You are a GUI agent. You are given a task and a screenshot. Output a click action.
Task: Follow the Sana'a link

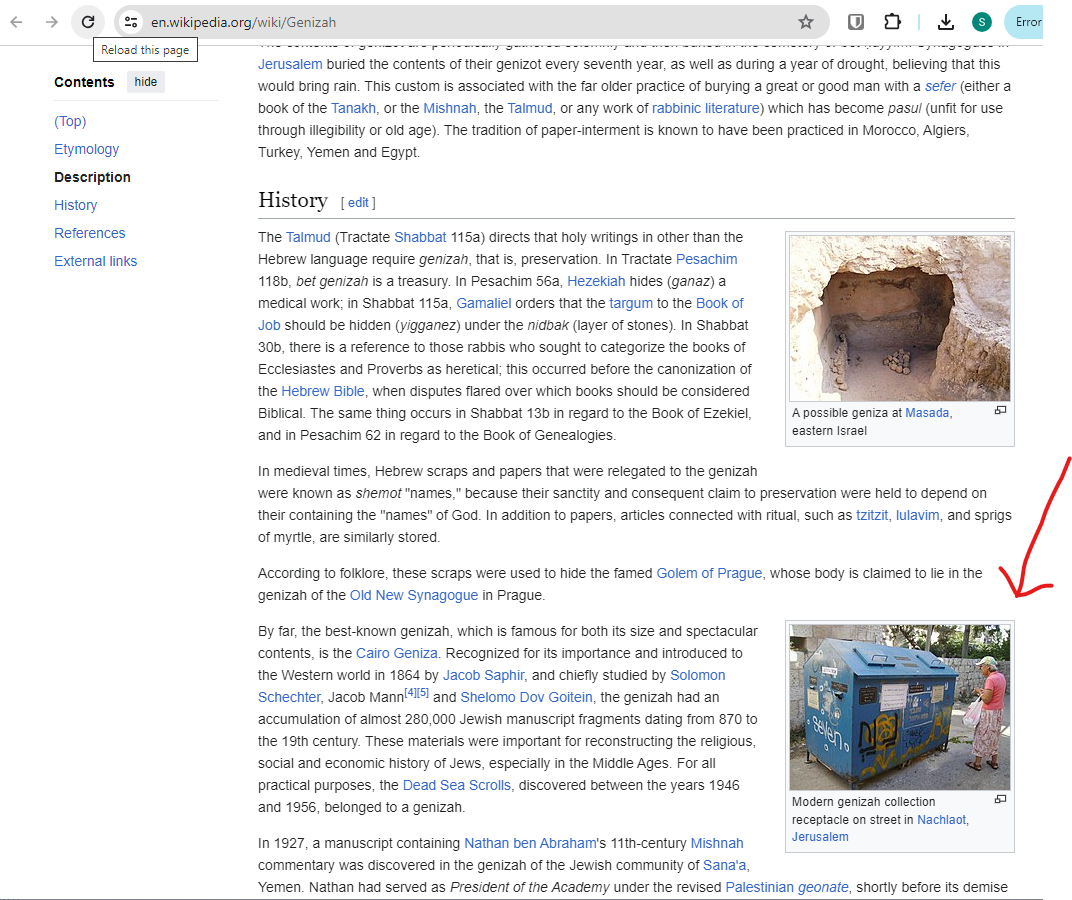[x=725, y=865]
